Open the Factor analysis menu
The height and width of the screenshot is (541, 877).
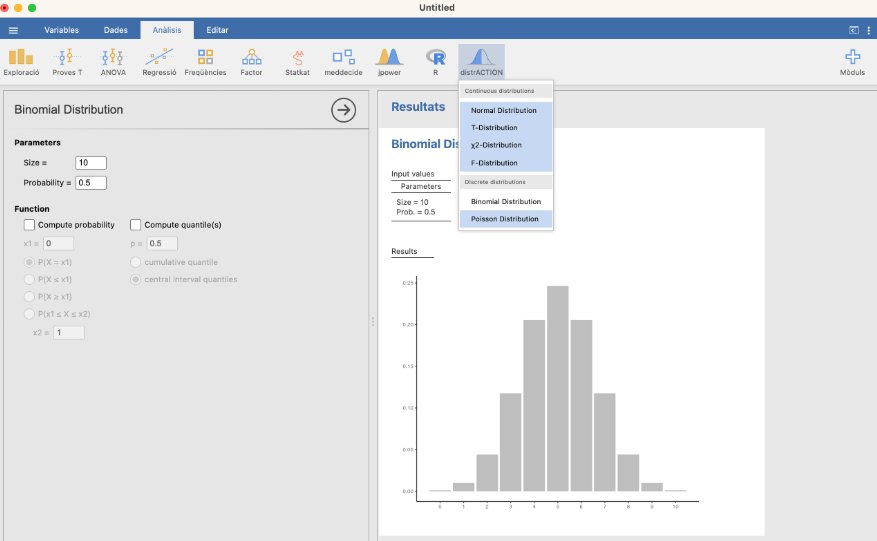coord(251,62)
